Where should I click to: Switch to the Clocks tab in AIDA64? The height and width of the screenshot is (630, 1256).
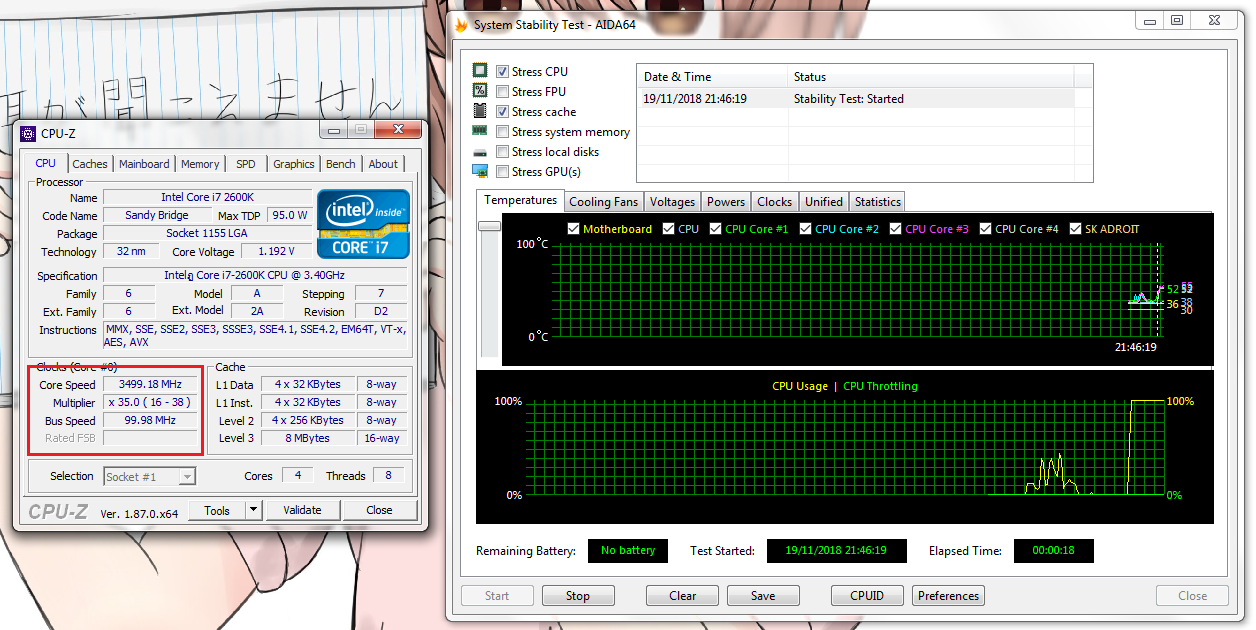pos(775,202)
